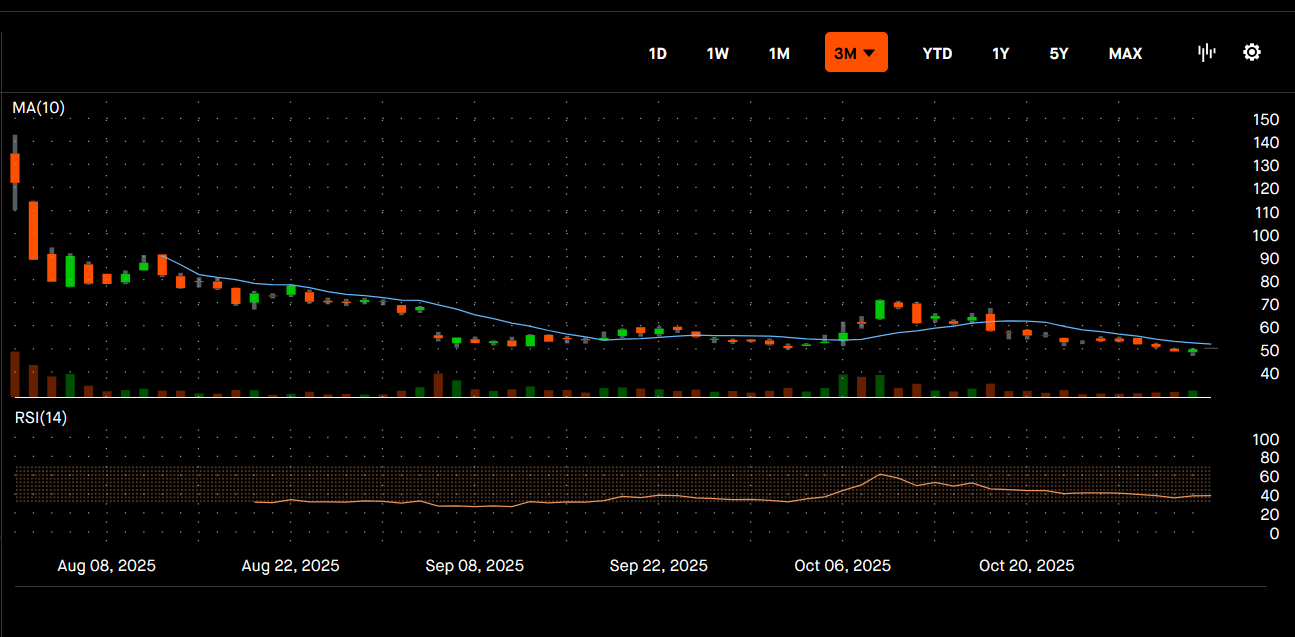This screenshot has width=1295, height=637.
Task: Click the large green candle in early October
Action: click(880, 310)
